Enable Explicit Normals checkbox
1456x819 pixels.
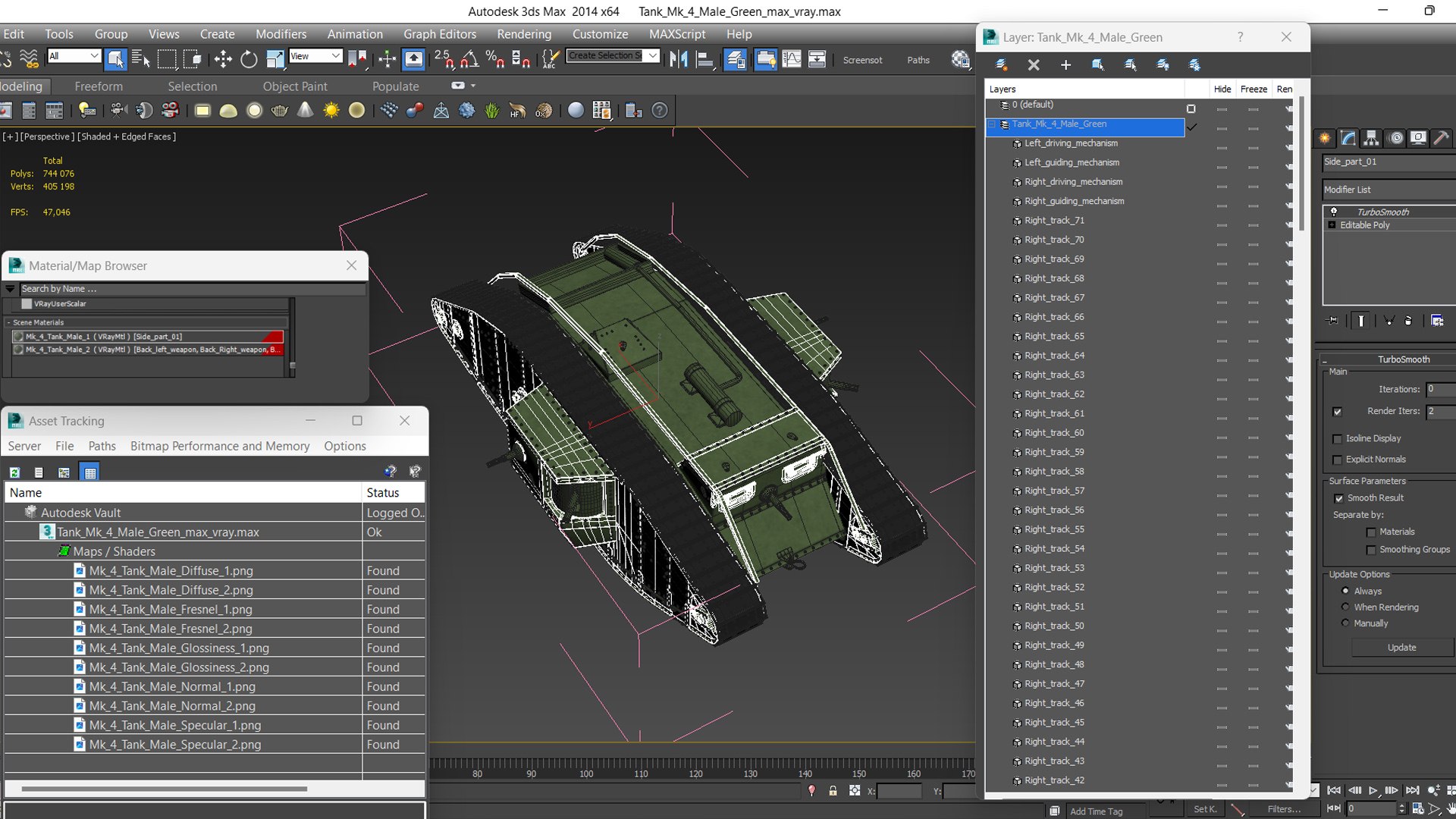coord(1337,460)
